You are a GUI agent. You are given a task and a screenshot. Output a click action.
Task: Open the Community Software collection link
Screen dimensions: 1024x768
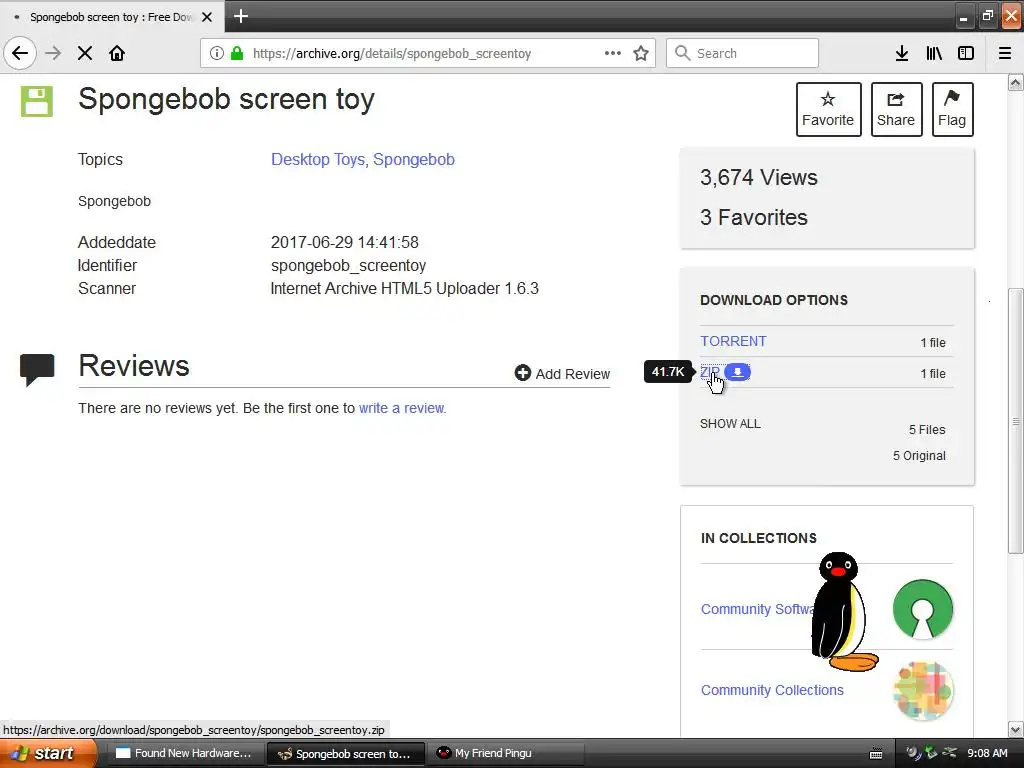(x=758, y=609)
